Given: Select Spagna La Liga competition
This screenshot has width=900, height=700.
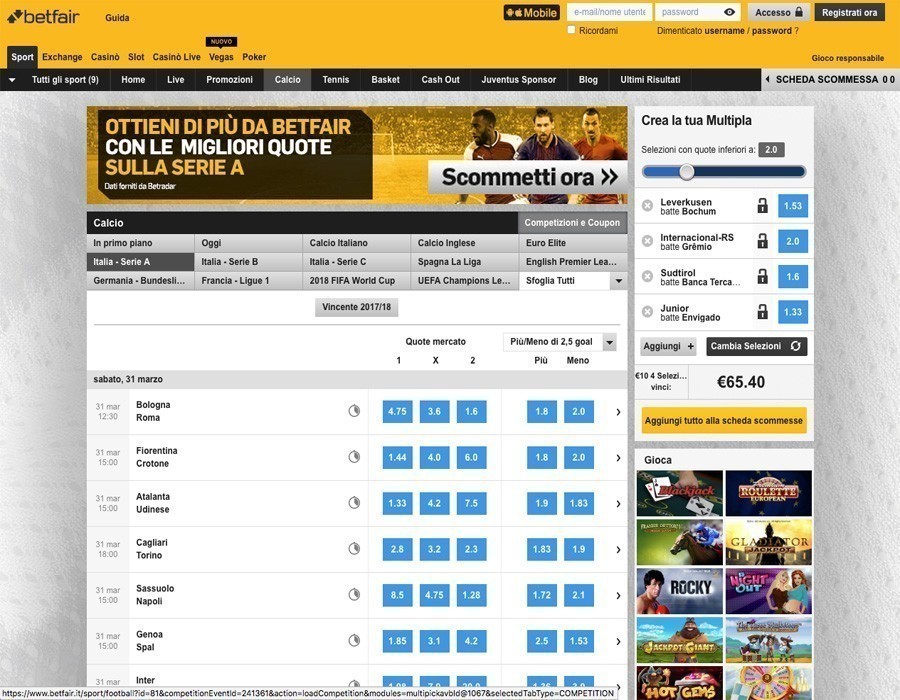Looking at the screenshot, I should pyautogui.click(x=464, y=262).
